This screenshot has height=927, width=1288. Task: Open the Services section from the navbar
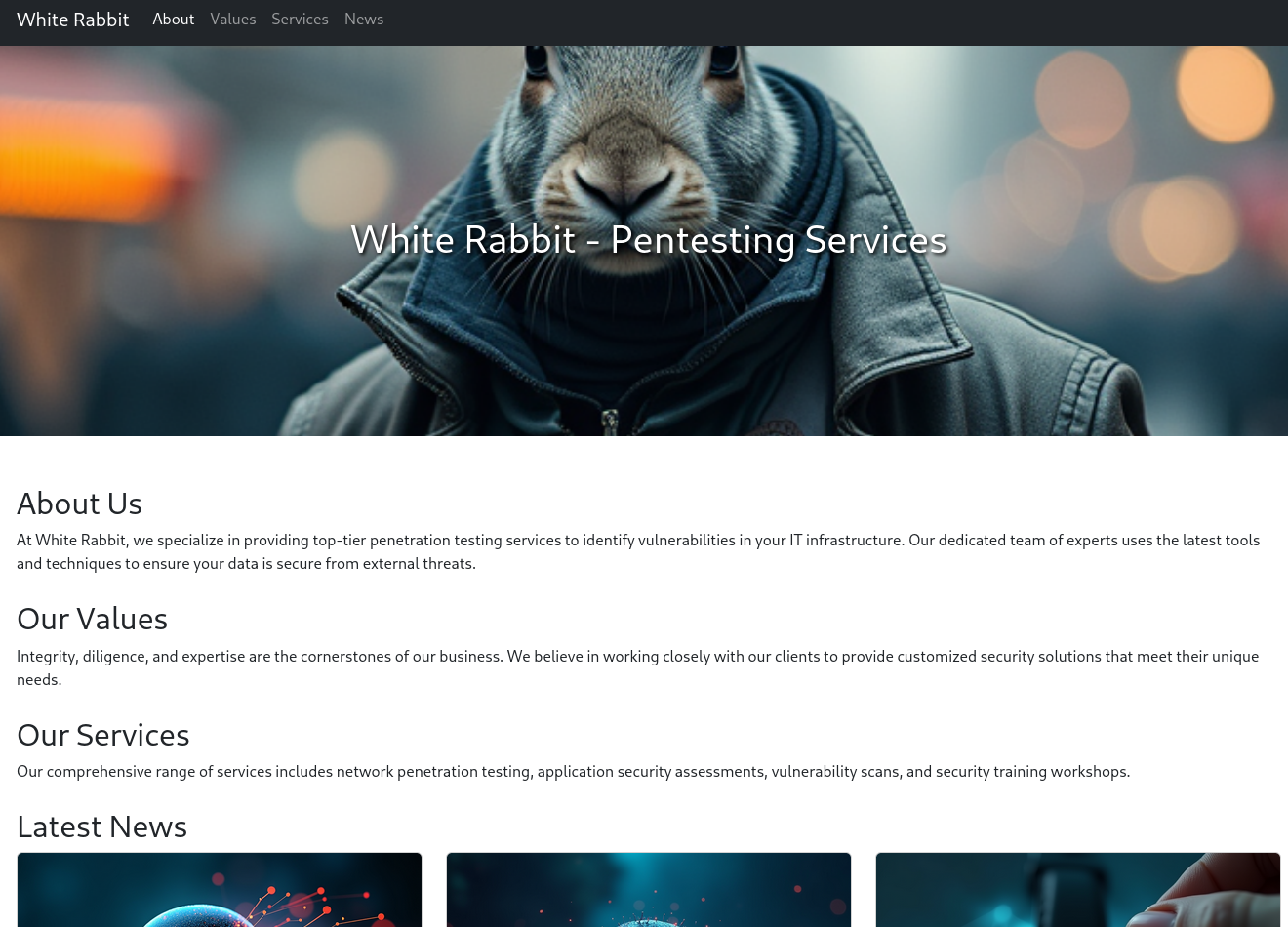click(300, 20)
